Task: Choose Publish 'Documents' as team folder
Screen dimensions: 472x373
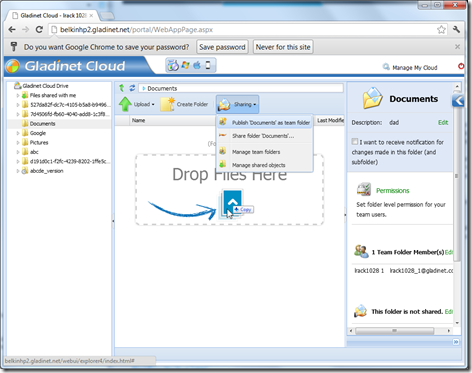Action: (265, 122)
